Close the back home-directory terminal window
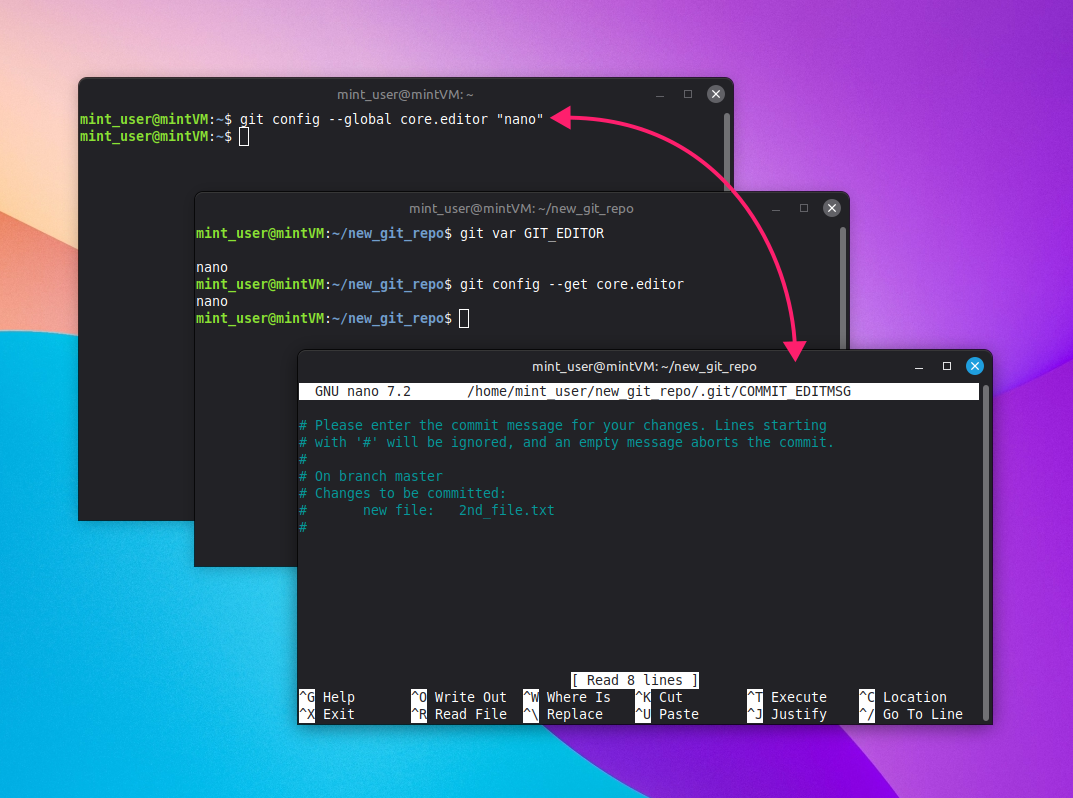This screenshot has width=1073, height=798. [716, 94]
